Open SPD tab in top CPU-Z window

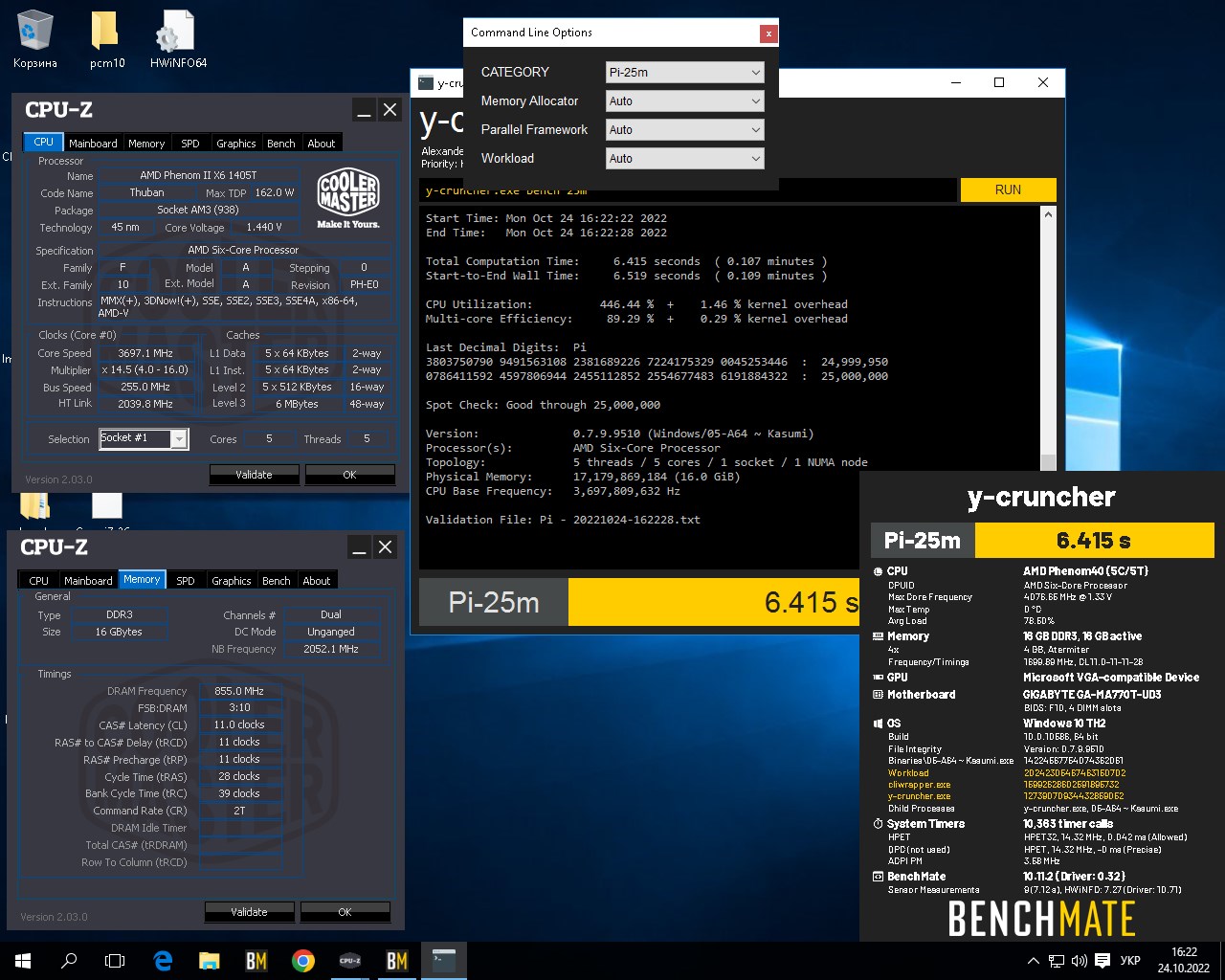coord(190,143)
